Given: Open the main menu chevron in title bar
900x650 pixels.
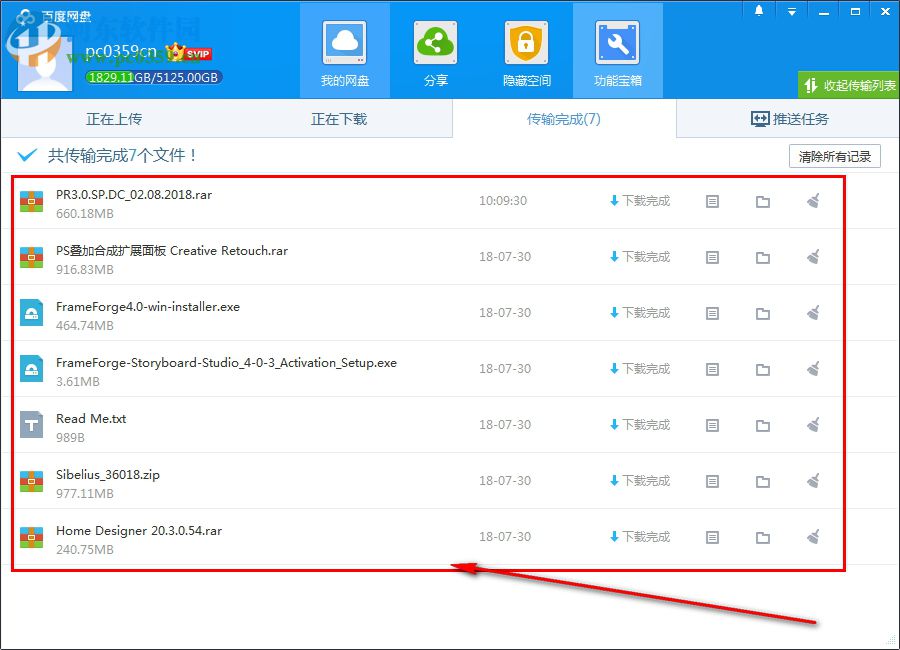Looking at the screenshot, I should [x=791, y=10].
